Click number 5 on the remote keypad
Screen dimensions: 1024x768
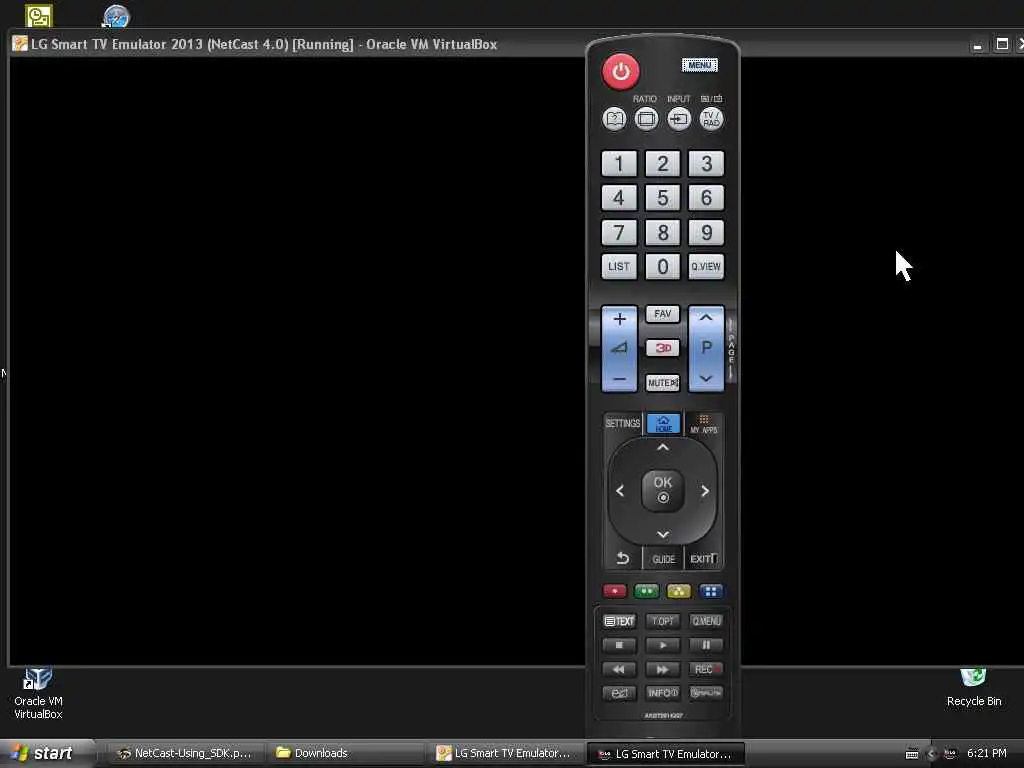click(x=663, y=197)
